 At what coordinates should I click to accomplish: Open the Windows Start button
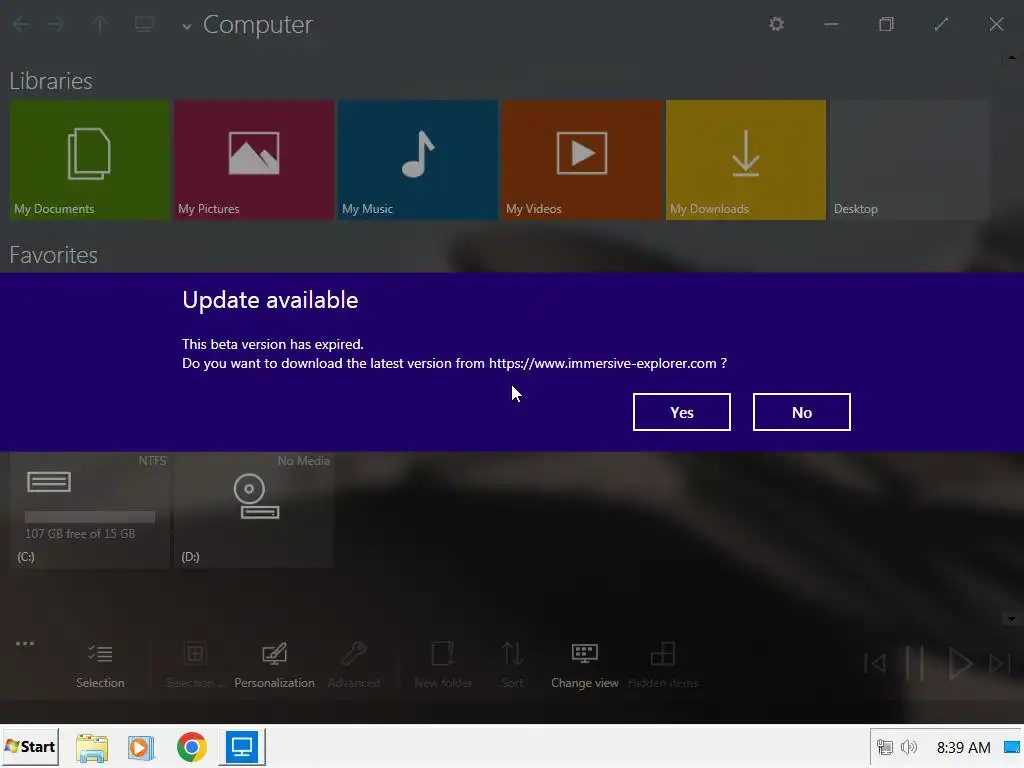[x=30, y=746]
